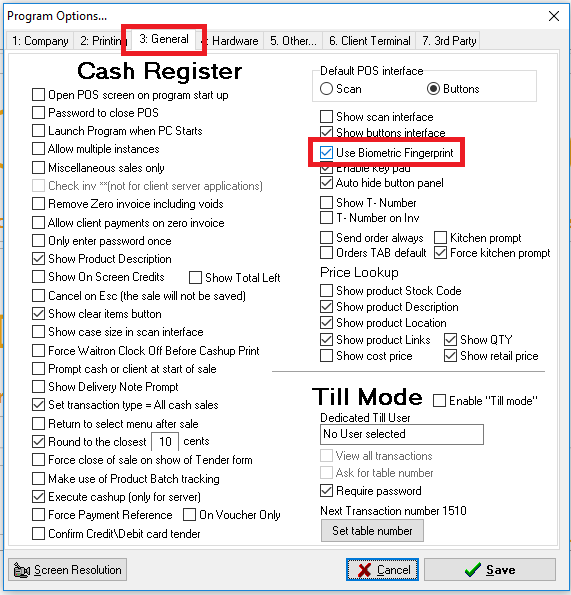Toggle Force kitchen prompt checkbox
Image resolution: width=571 pixels, height=595 pixels.
pos(440,253)
